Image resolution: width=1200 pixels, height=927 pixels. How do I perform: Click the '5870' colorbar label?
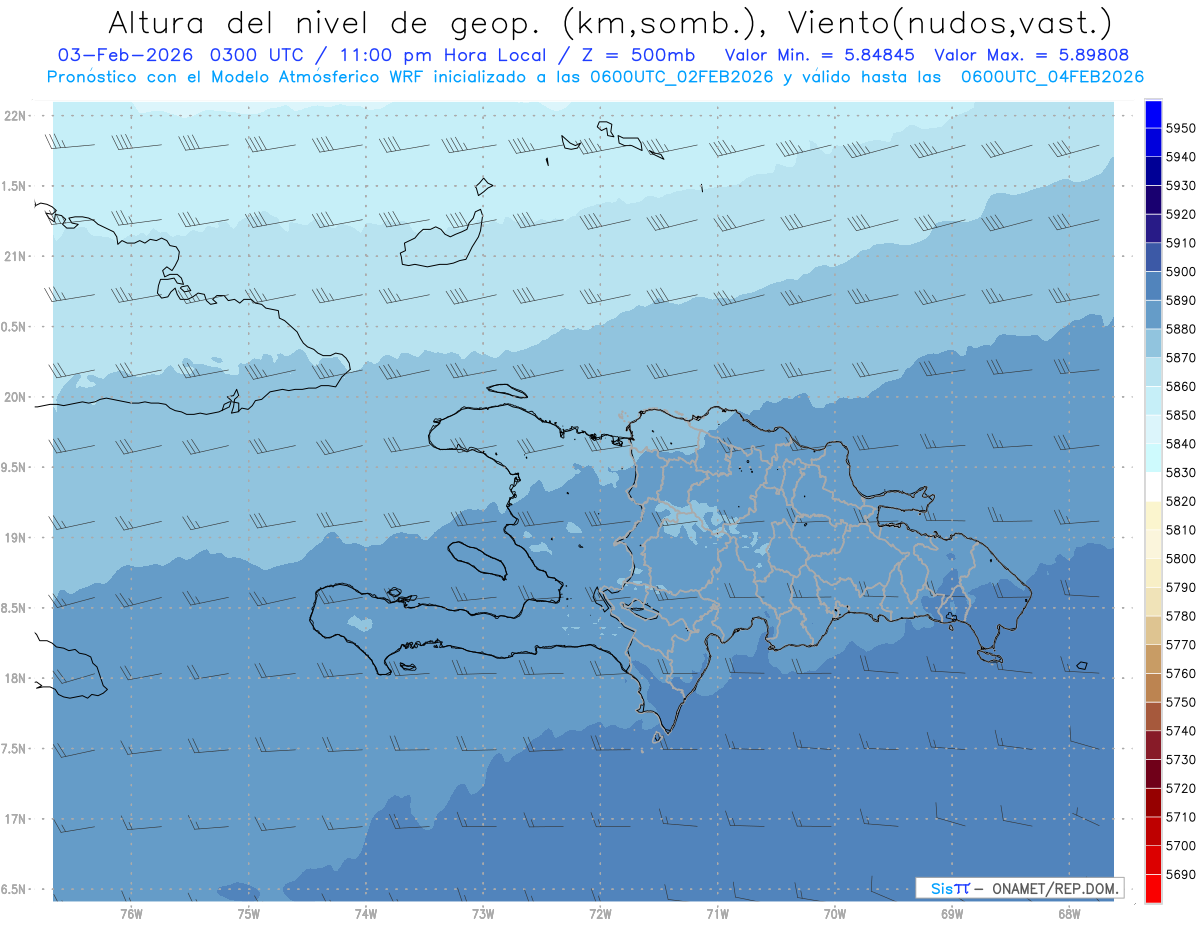(x=1180, y=357)
